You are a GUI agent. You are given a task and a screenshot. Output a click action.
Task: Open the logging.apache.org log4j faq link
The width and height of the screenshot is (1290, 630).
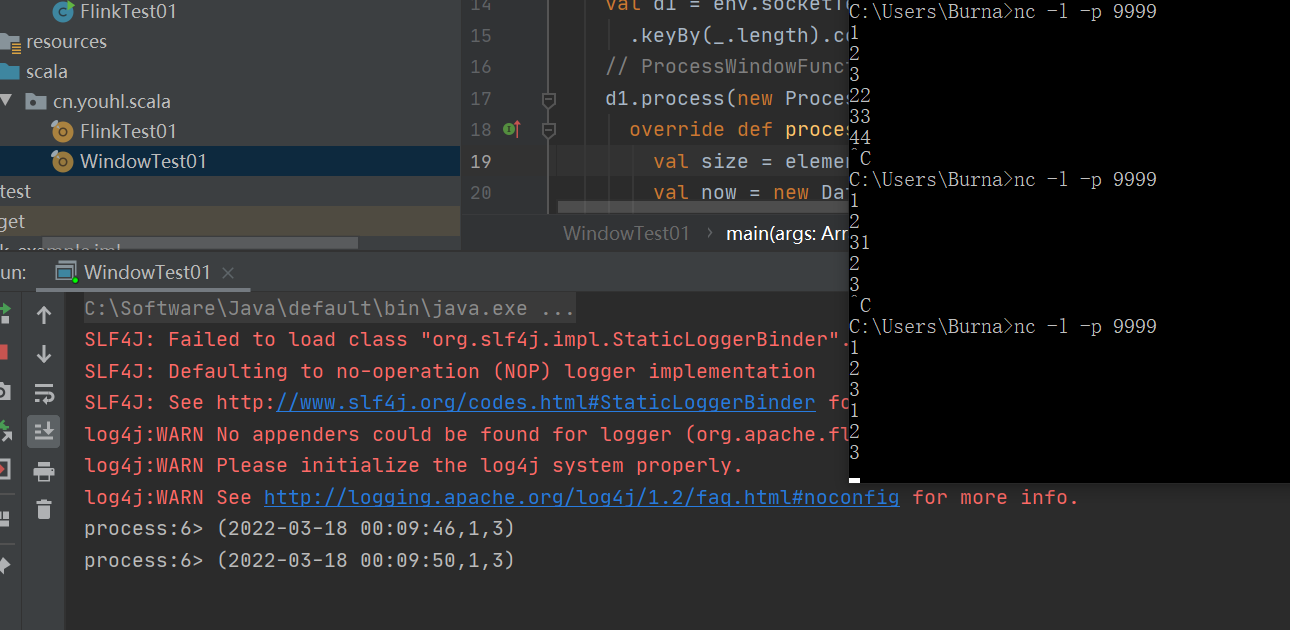pos(581,497)
